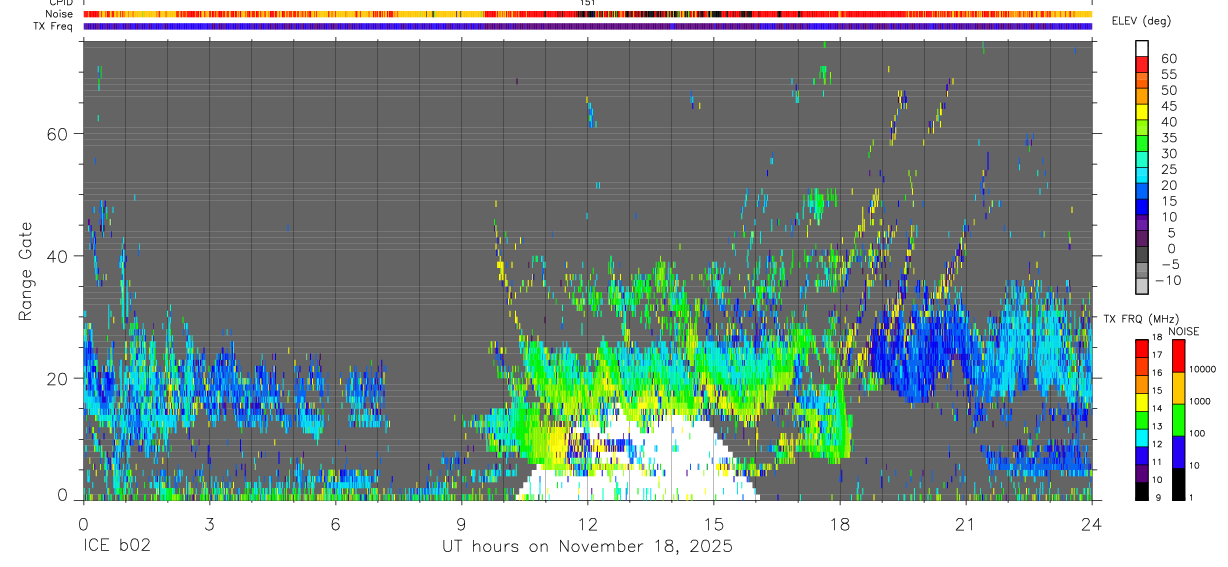The height and width of the screenshot is (567, 1228).
Task: Click the '30' label on ELEV colorbar
Action: coord(1168,154)
